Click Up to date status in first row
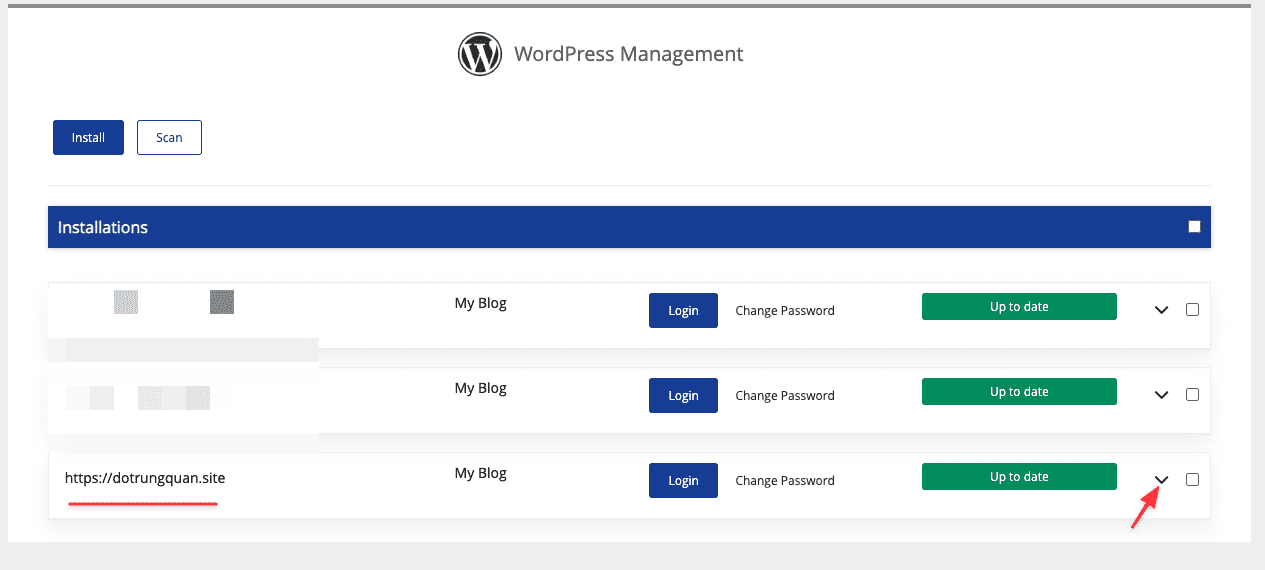 [x=1019, y=307]
